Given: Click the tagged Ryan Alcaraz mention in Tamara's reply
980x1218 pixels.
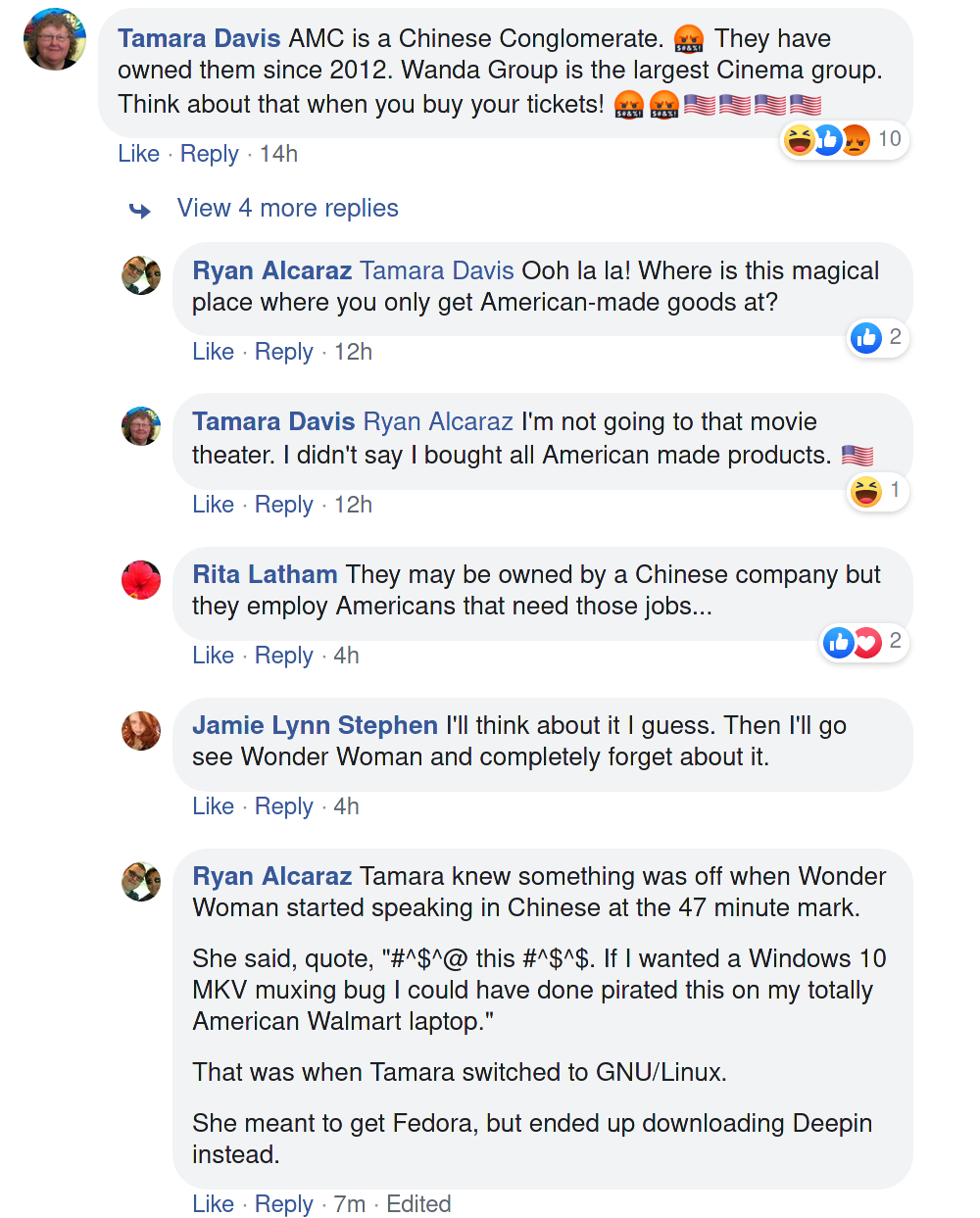Looking at the screenshot, I should (x=438, y=421).
